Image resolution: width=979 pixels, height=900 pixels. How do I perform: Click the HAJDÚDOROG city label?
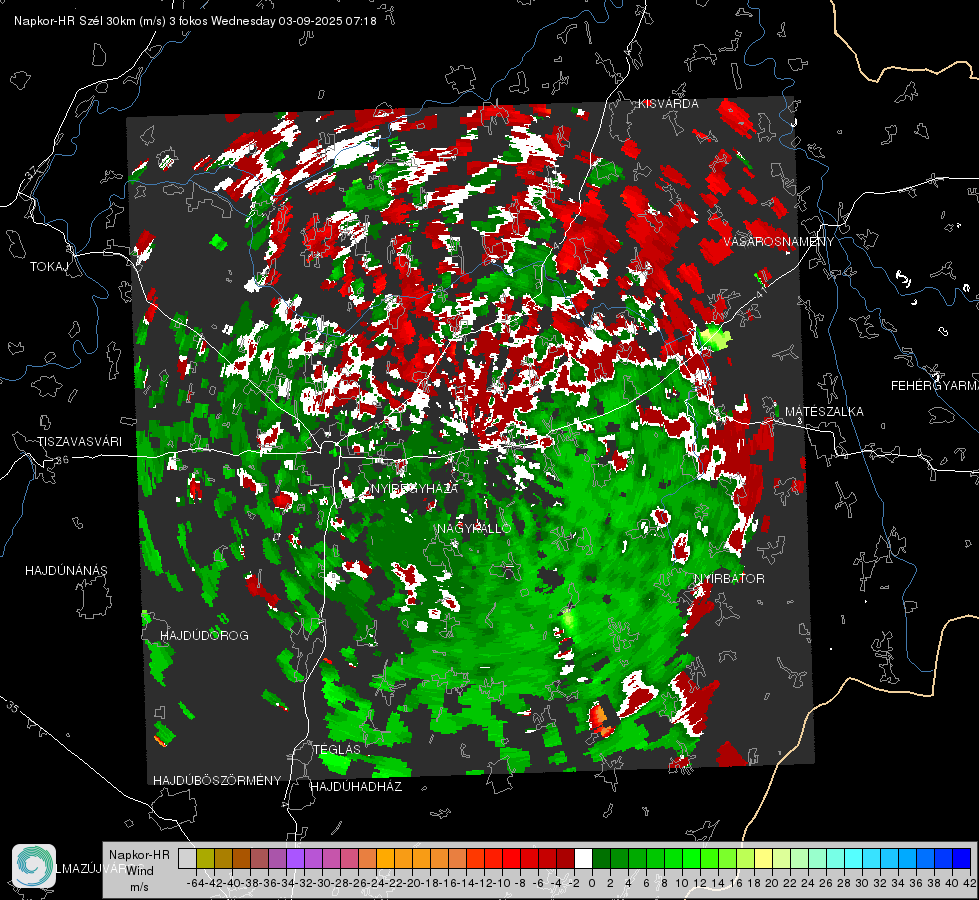tap(204, 636)
